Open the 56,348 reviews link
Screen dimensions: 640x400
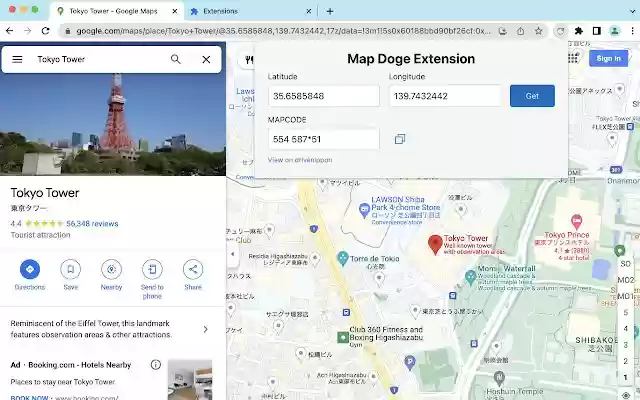92,224
